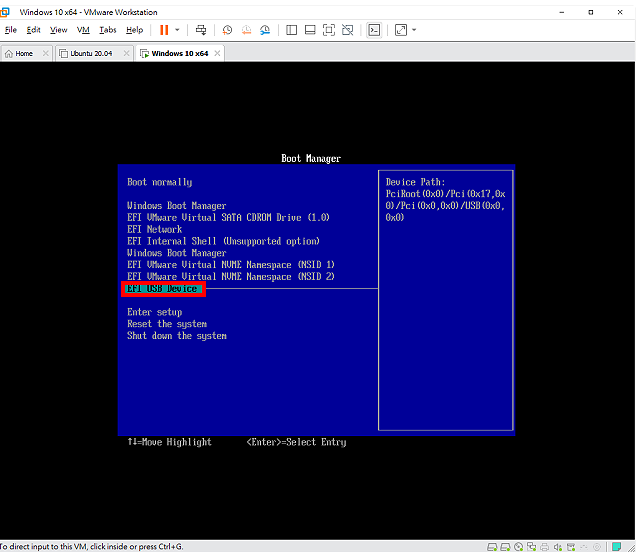
Task: Click the orange Suspend VM pause icon
Action: pyautogui.click(x=164, y=30)
